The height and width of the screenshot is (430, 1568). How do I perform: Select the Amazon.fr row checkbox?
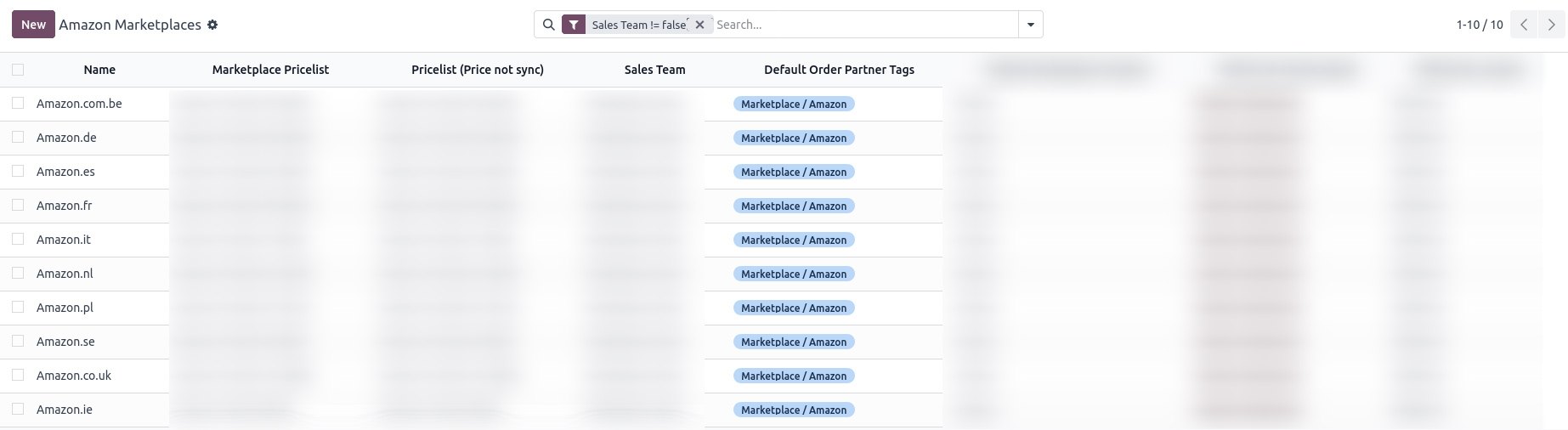pyautogui.click(x=18, y=205)
